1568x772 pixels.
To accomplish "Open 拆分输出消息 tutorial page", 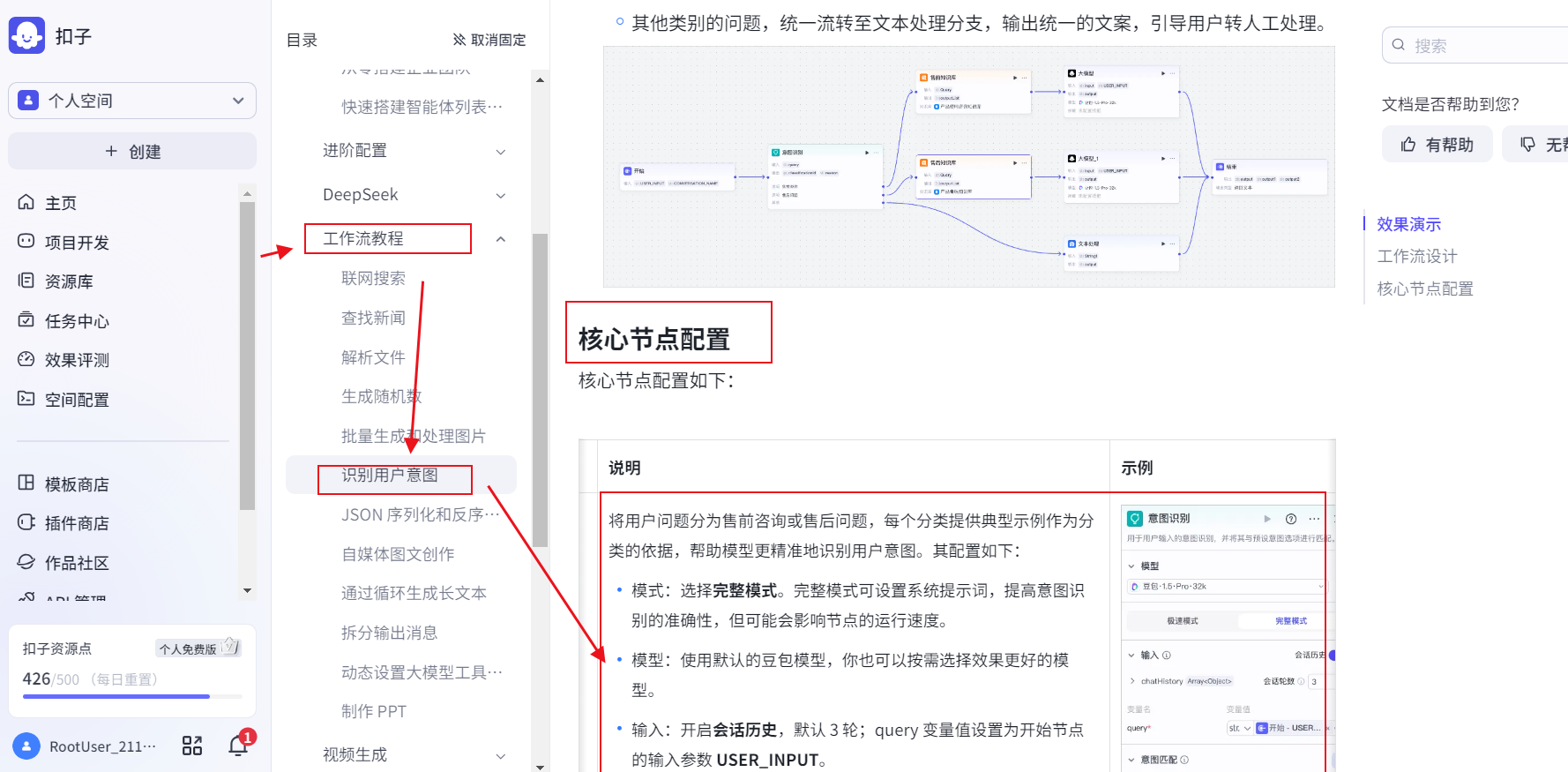I will coord(389,633).
